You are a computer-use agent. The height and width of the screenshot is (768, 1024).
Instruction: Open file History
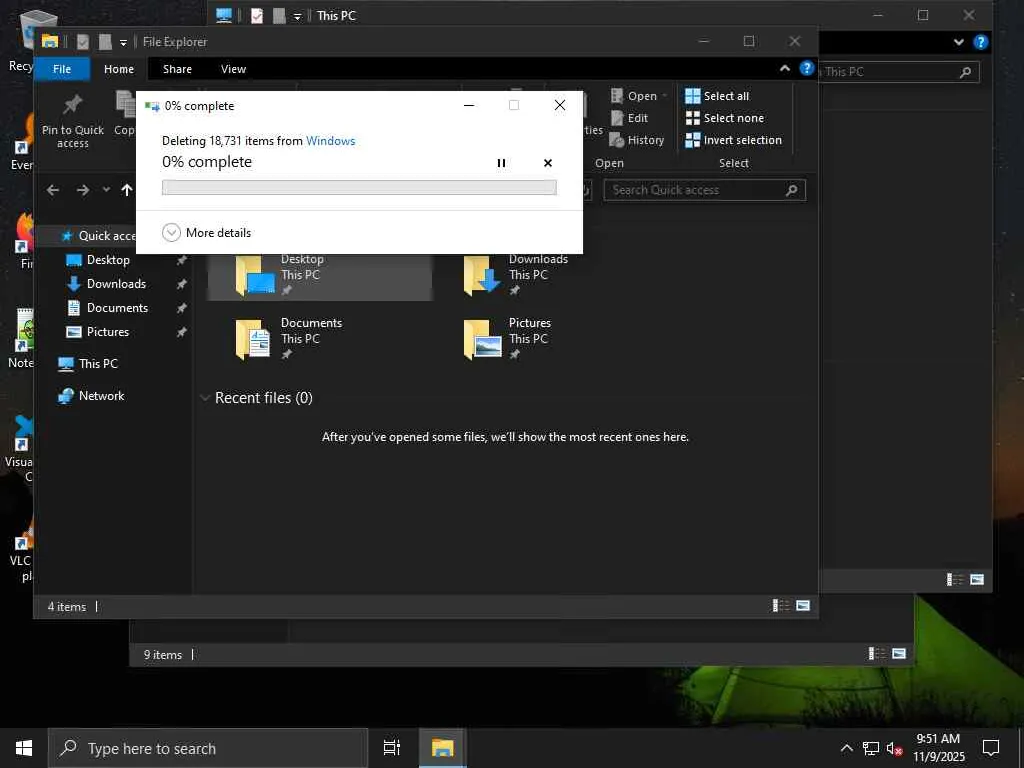coord(637,140)
